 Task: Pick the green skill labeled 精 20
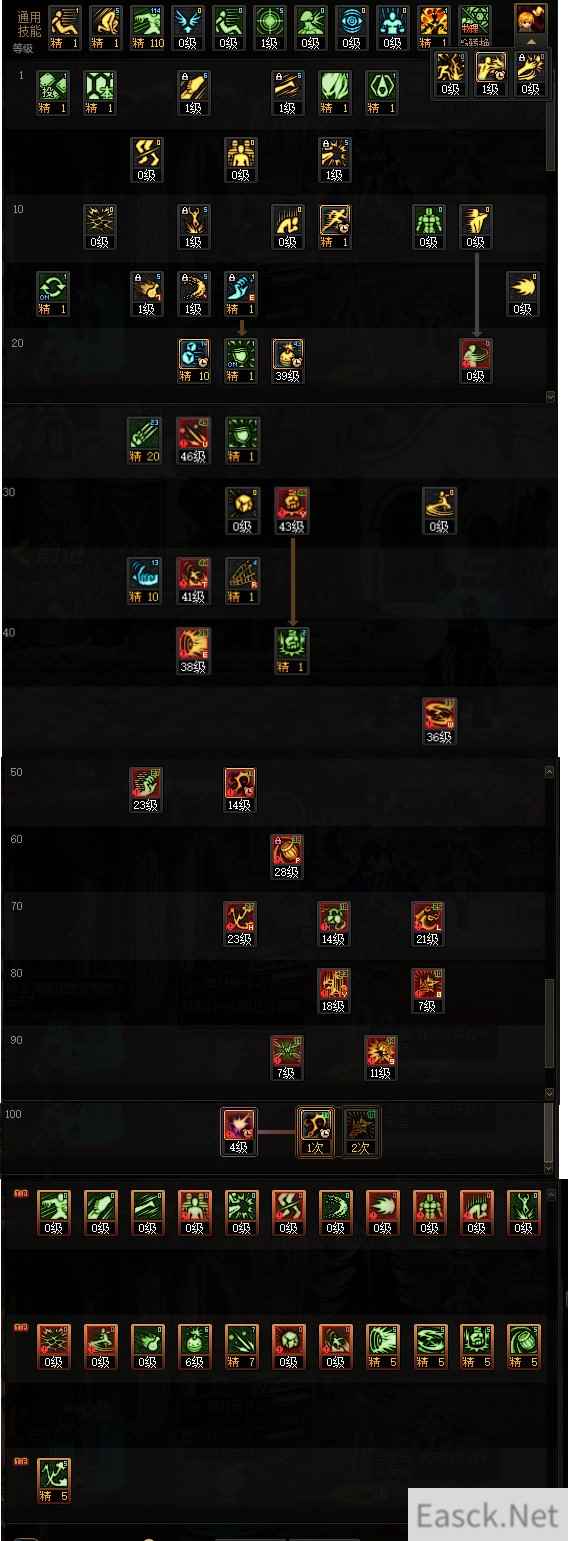(144, 439)
